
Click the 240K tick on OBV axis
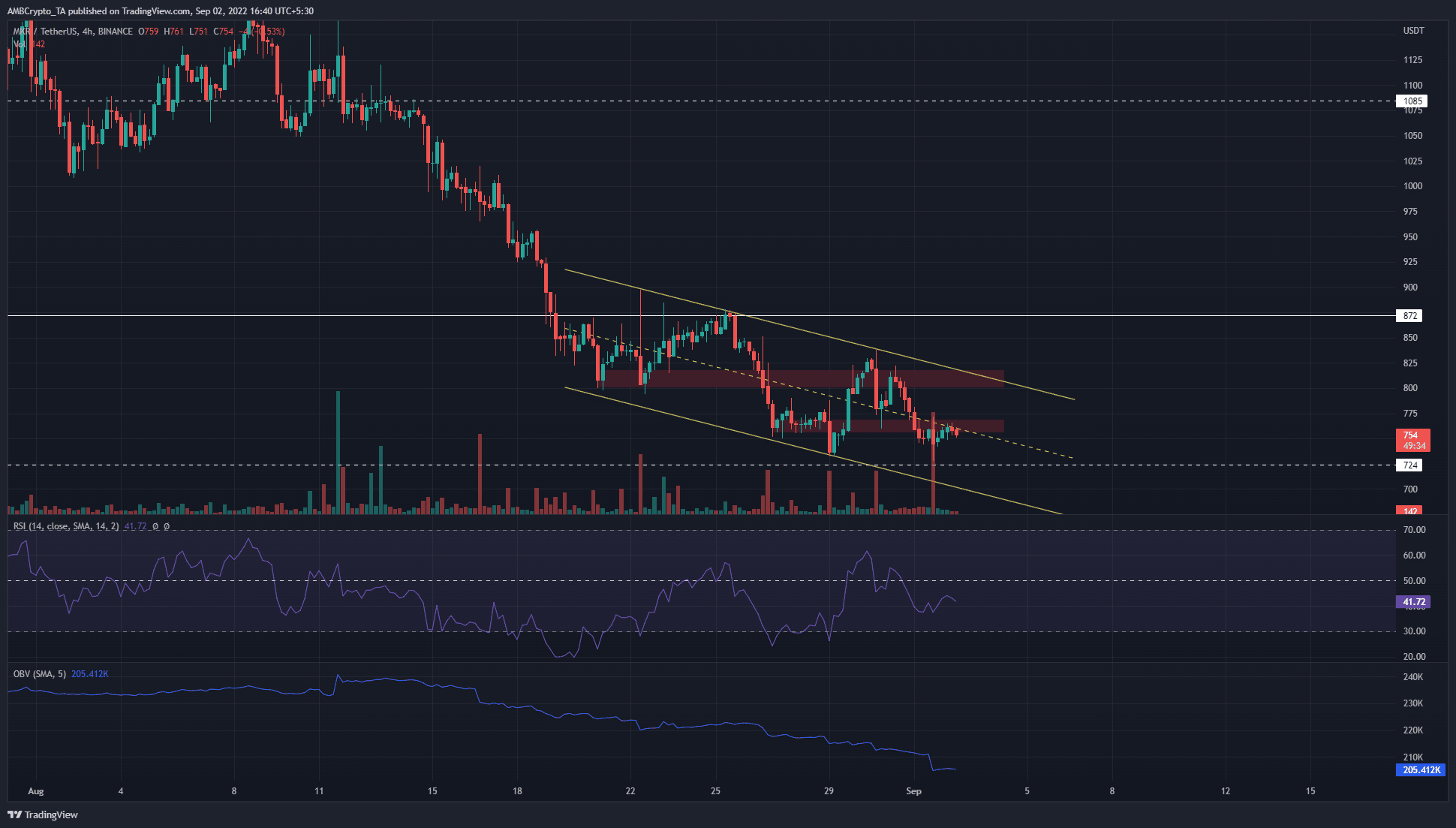(x=1412, y=677)
